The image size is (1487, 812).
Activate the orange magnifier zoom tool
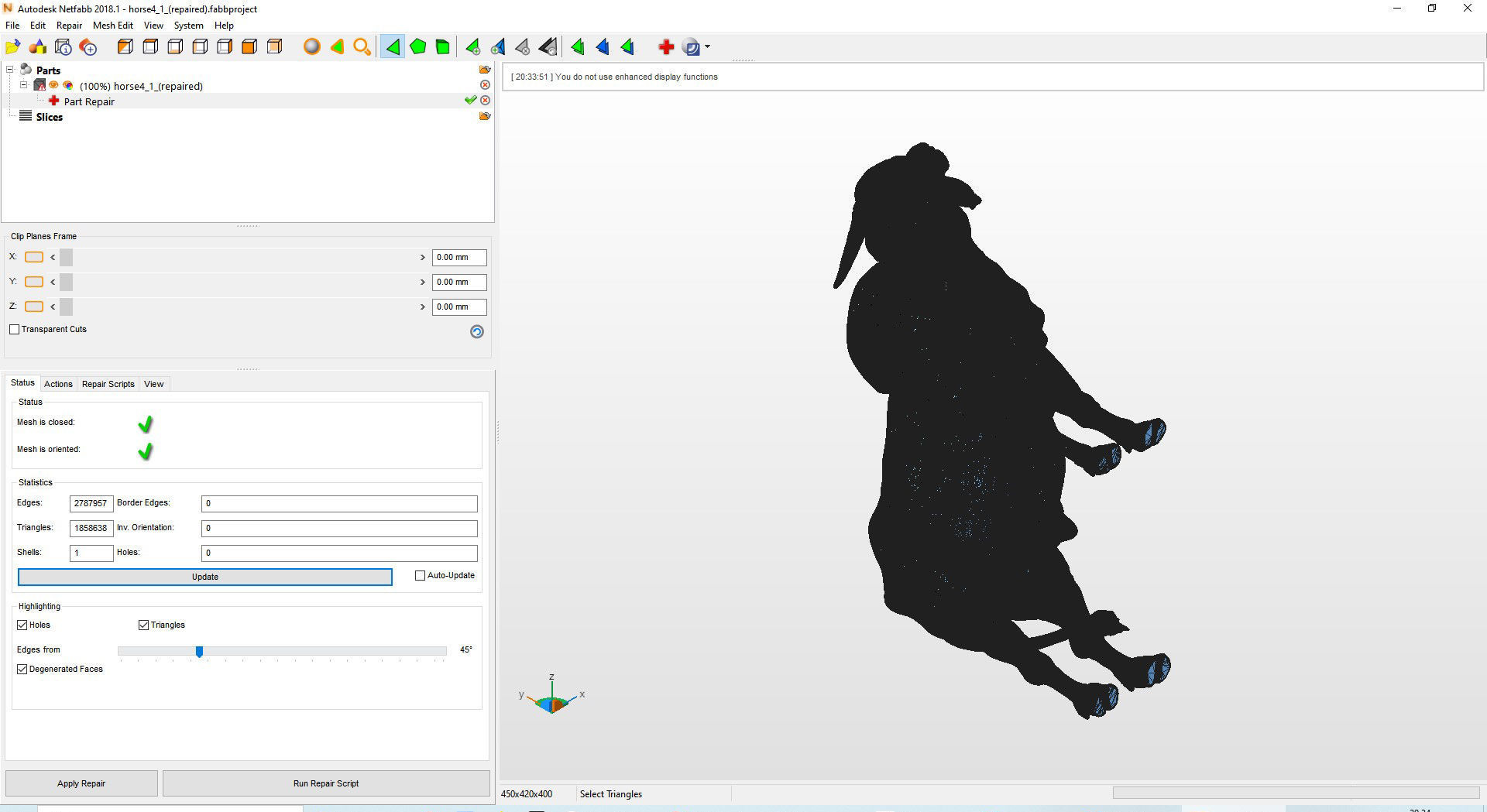[362, 47]
